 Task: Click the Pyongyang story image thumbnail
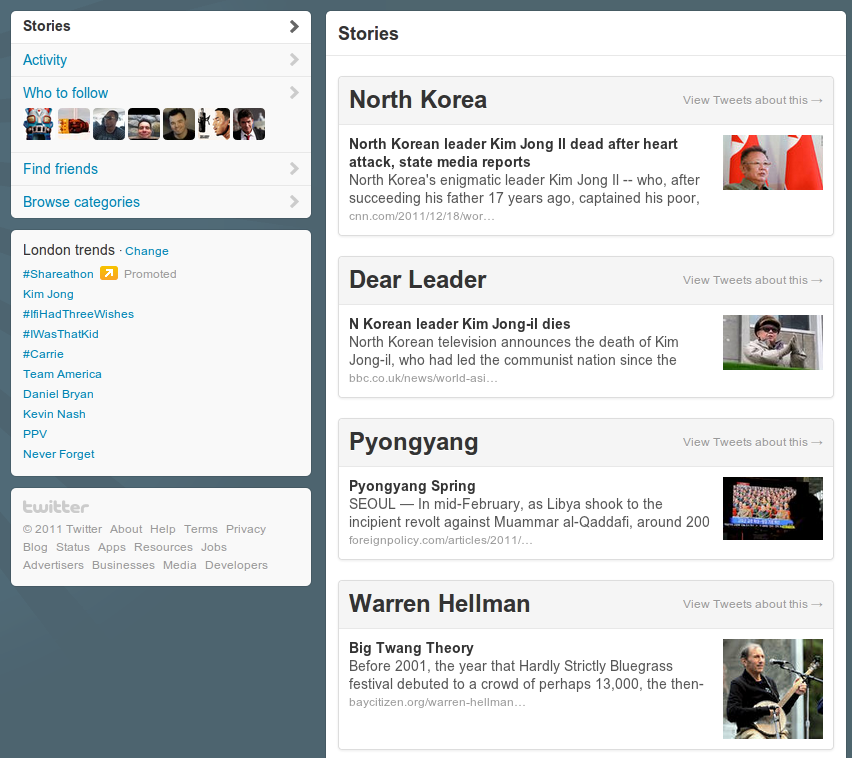[x=772, y=508]
